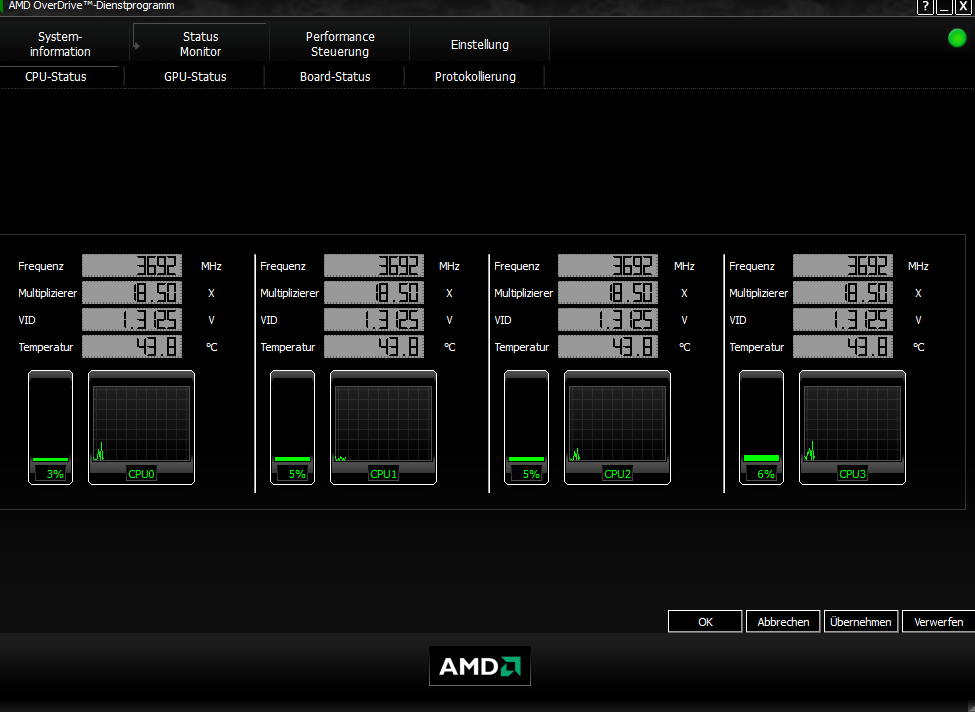The width and height of the screenshot is (975, 712).
Task: Click the Abbrechen button
Action: click(x=783, y=621)
